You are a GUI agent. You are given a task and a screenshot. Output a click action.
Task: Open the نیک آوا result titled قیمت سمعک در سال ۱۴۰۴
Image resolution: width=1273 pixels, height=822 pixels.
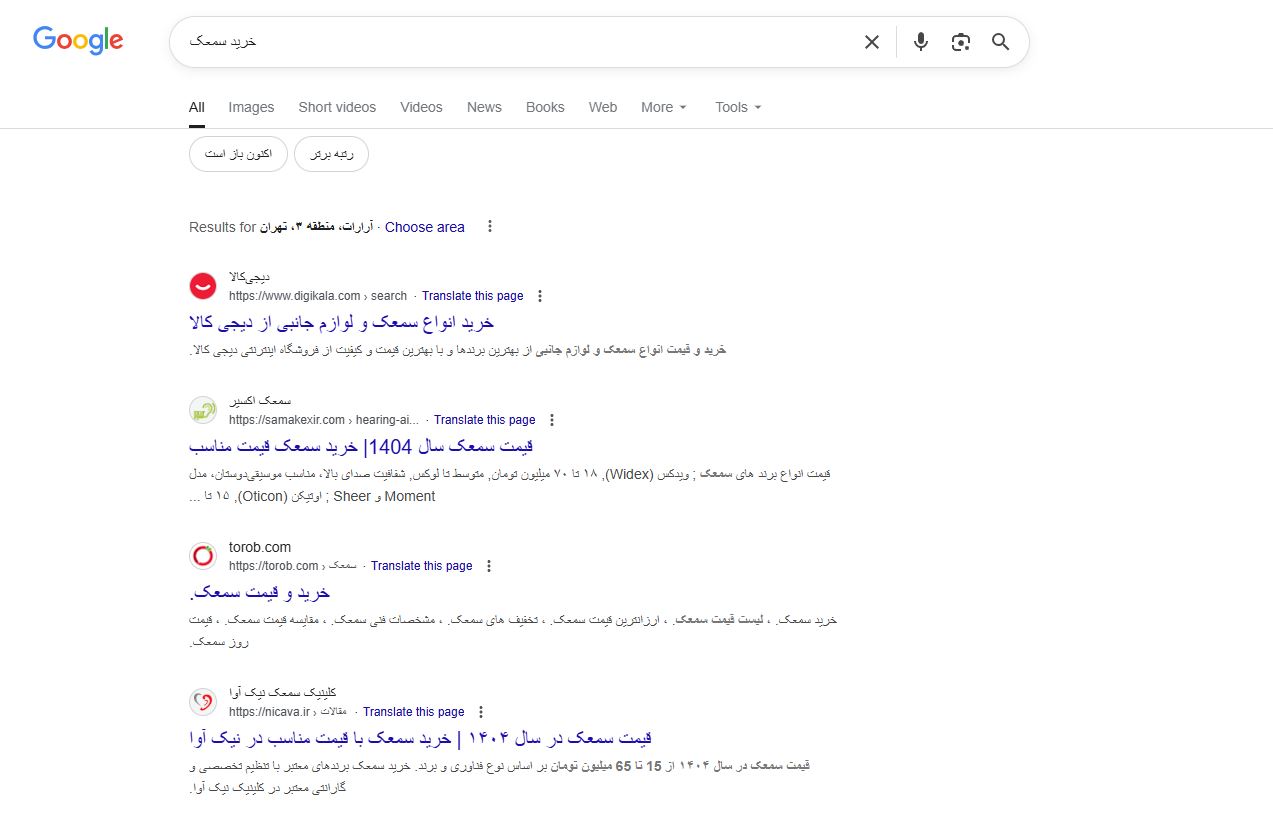click(420, 738)
